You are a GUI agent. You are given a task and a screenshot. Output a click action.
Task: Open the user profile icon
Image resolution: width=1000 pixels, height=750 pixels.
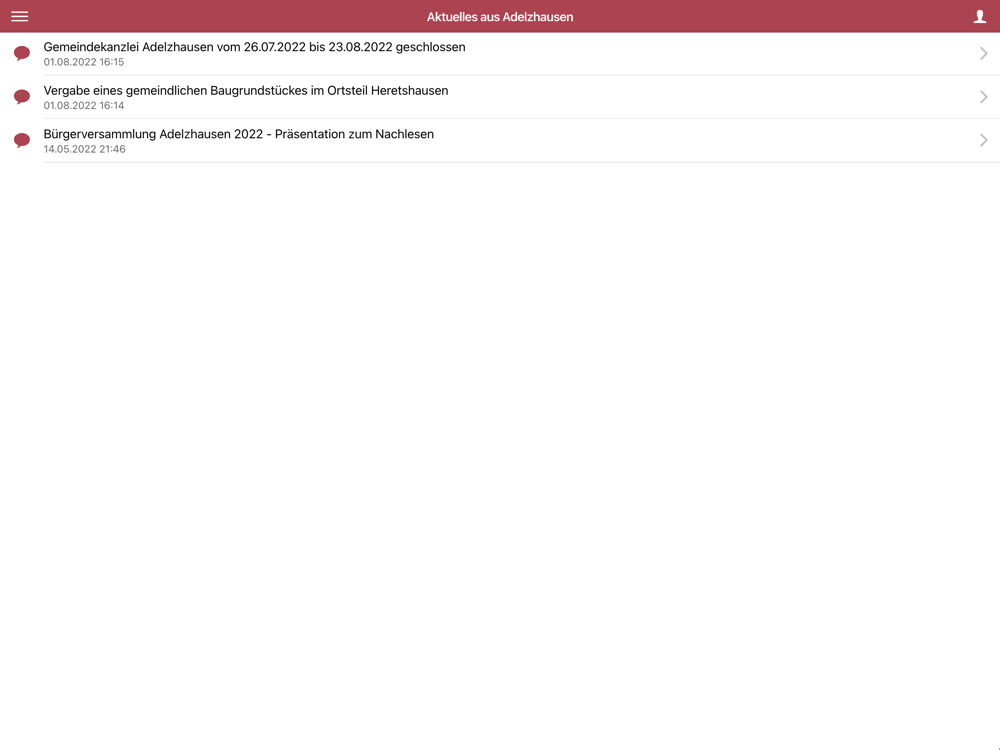[980, 17]
